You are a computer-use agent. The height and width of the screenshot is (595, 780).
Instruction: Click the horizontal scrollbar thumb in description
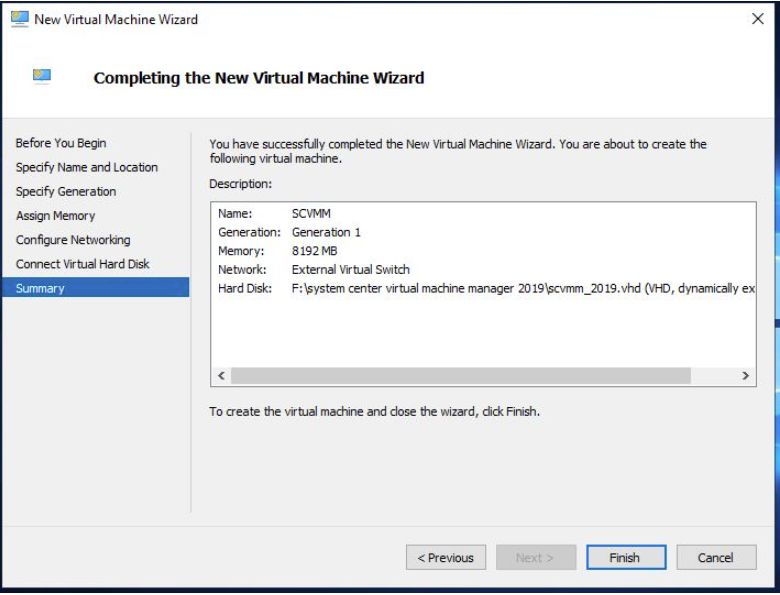click(461, 376)
